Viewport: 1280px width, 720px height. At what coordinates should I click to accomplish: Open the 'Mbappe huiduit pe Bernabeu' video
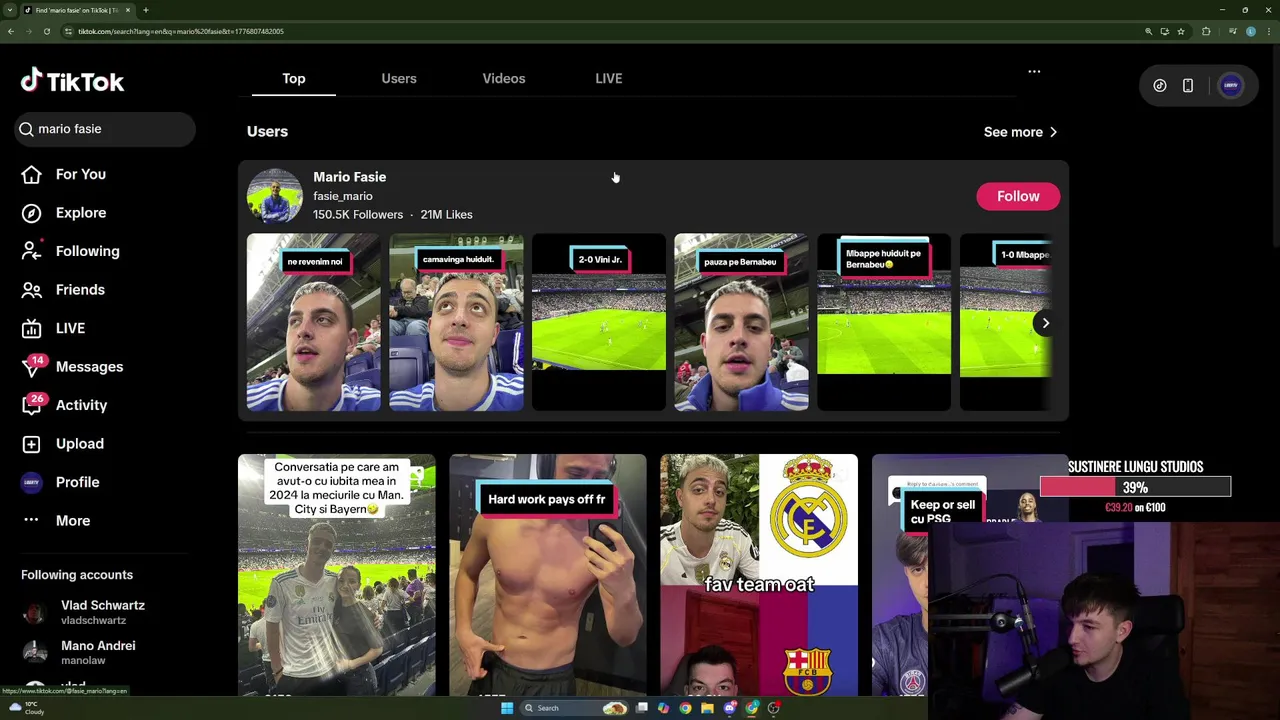[x=884, y=322]
